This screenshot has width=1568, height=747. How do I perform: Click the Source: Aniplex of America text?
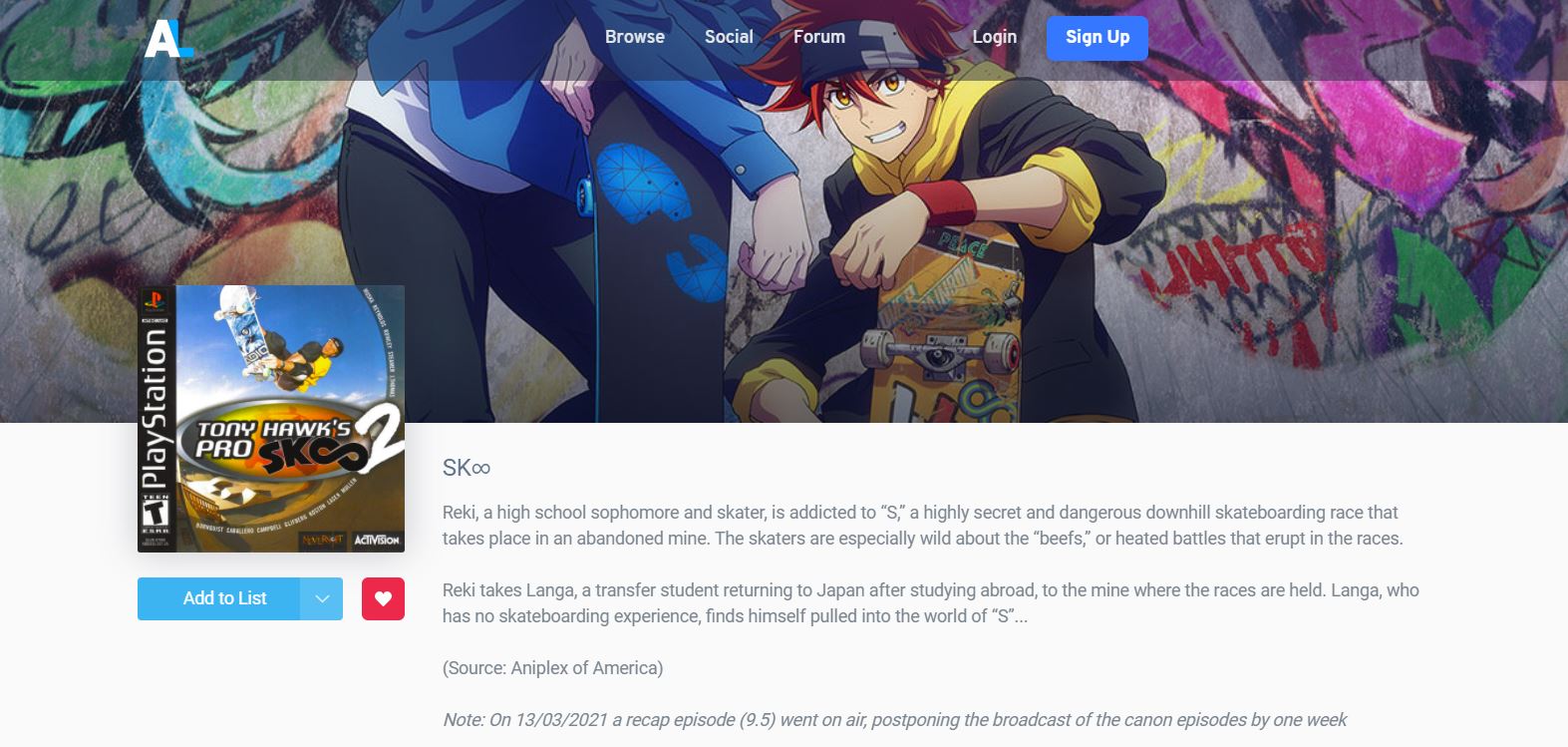[553, 668]
